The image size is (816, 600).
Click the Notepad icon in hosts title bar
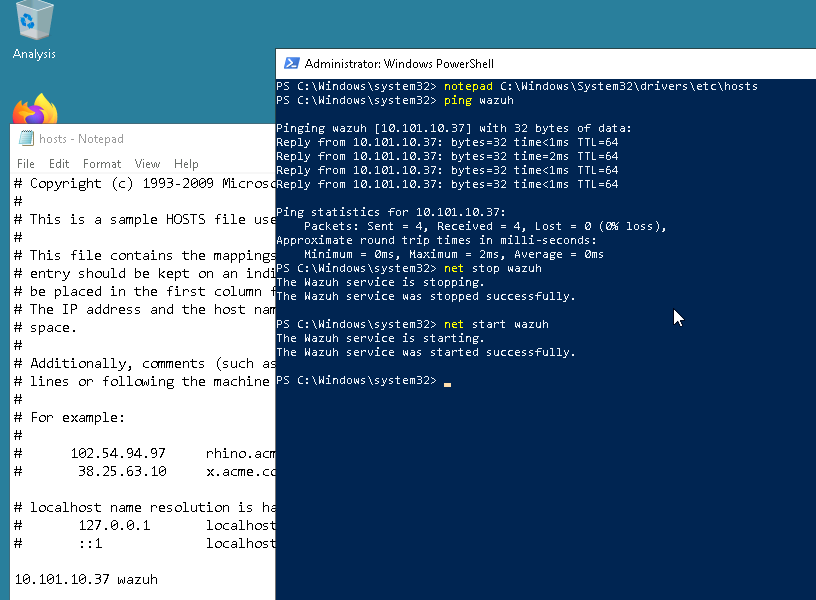click(26, 138)
